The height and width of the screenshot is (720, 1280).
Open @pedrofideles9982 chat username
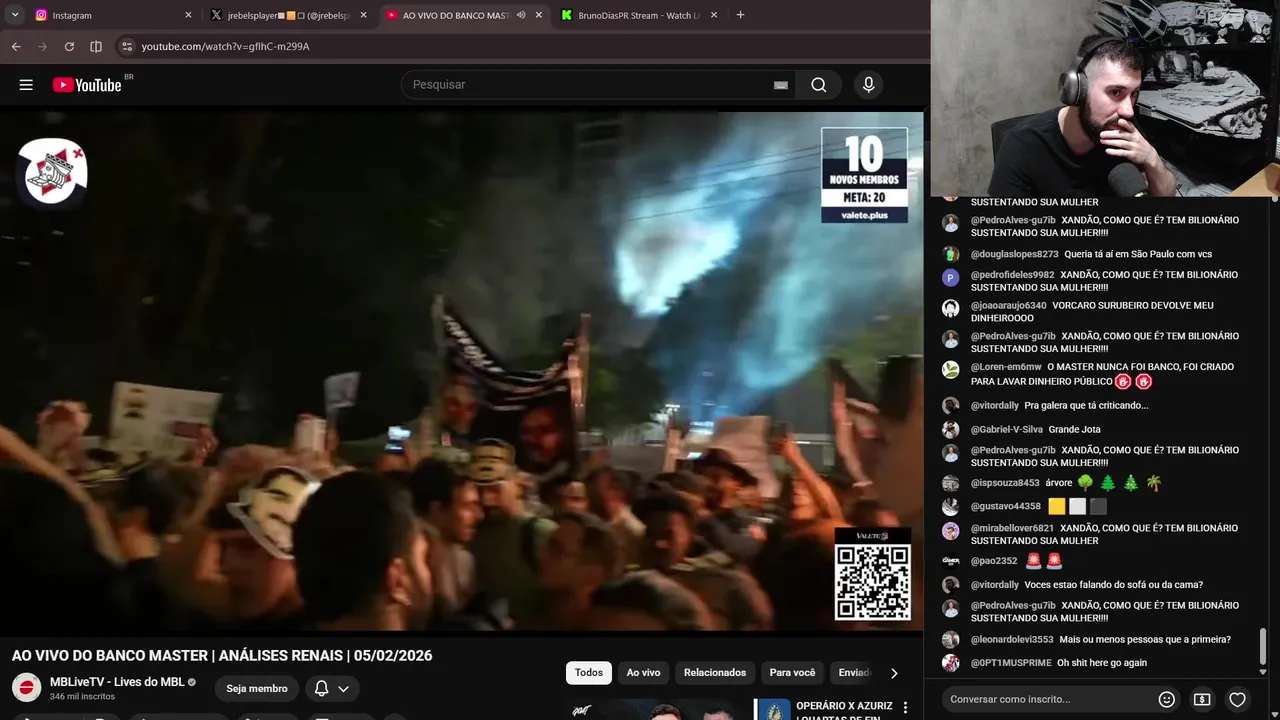(1012, 275)
